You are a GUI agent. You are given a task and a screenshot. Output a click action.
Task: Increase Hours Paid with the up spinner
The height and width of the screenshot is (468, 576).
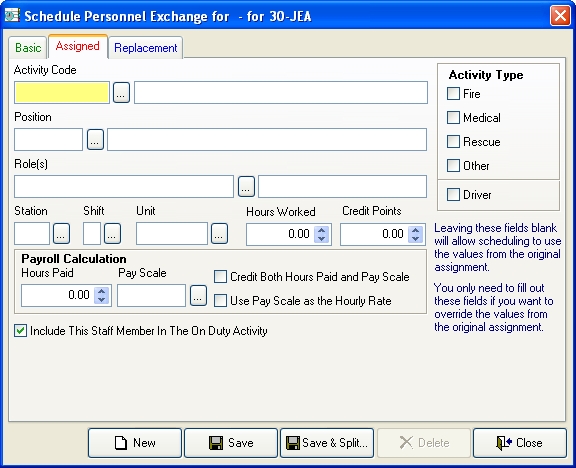tap(101, 291)
